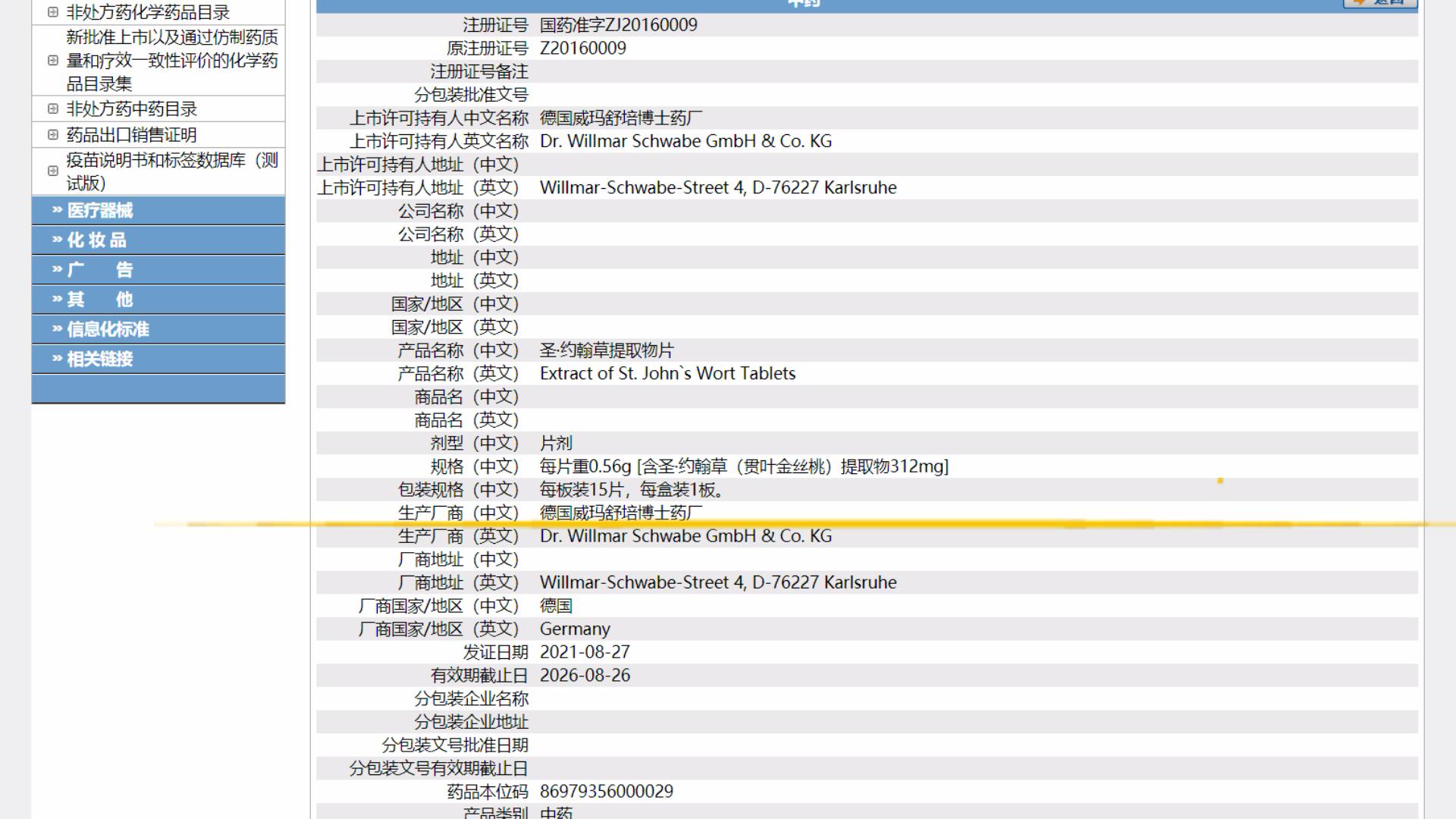Screen dimensions: 1456x819
Task: Click the yellow highlight line under 生产厂商
Action: (x=682, y=523)
